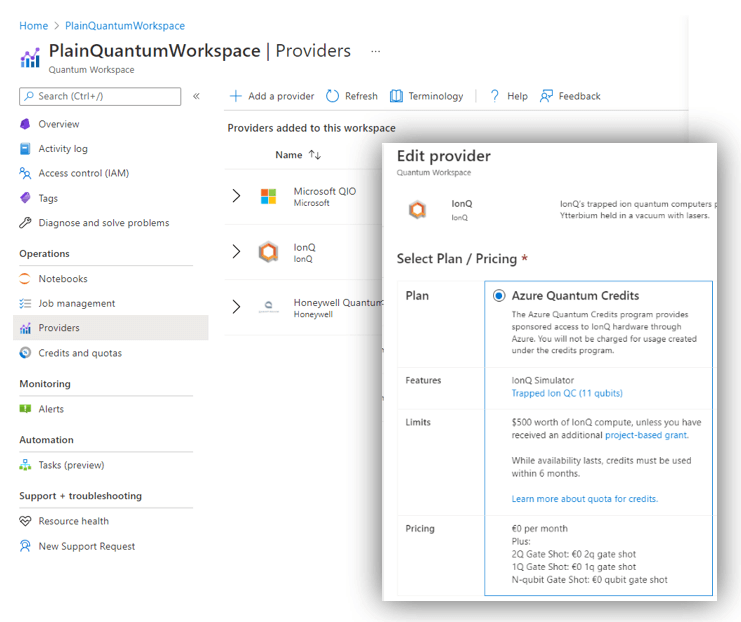Expand the IonQ provider row
The image size is (741, 622).
(236, 251)
